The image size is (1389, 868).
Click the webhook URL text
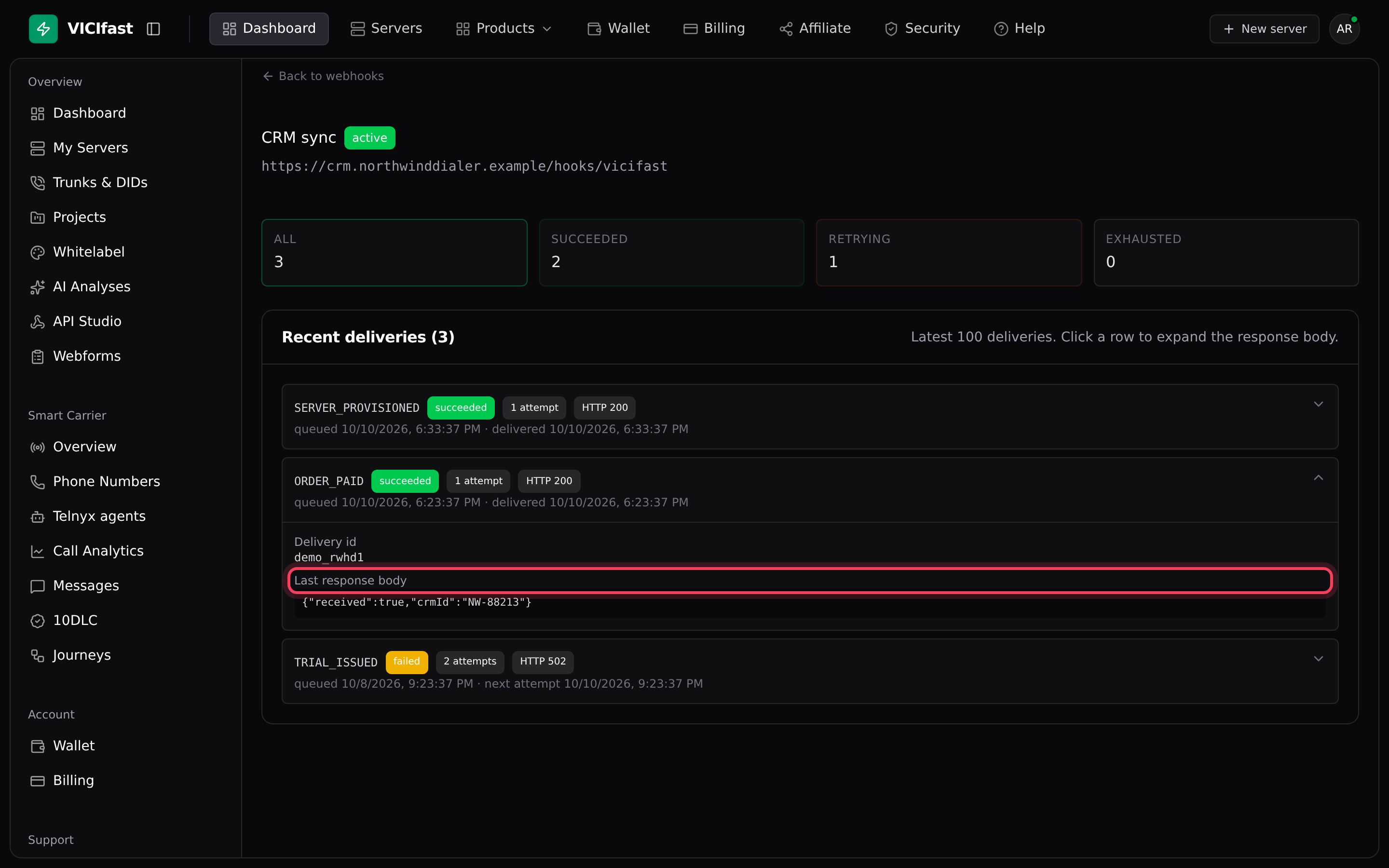pyautogui.click(x=464, y=166)
